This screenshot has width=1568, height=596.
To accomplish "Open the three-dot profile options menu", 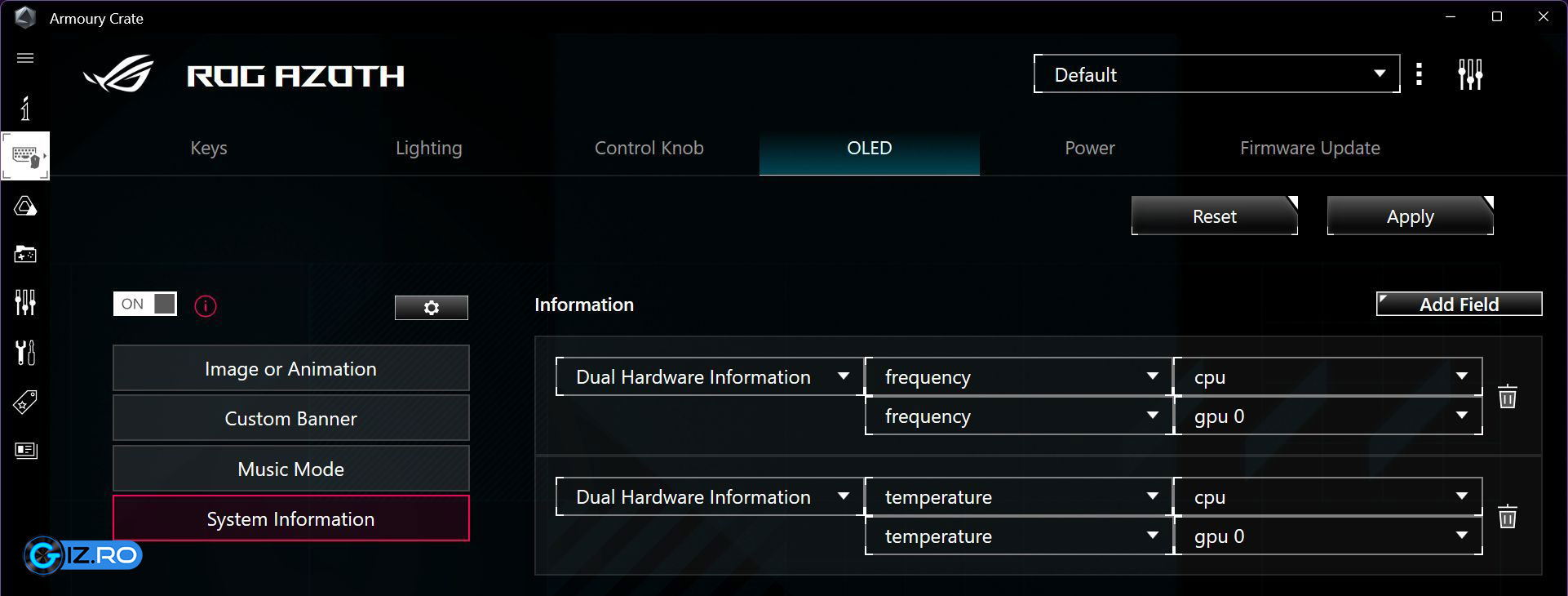I will point(1420,74).
